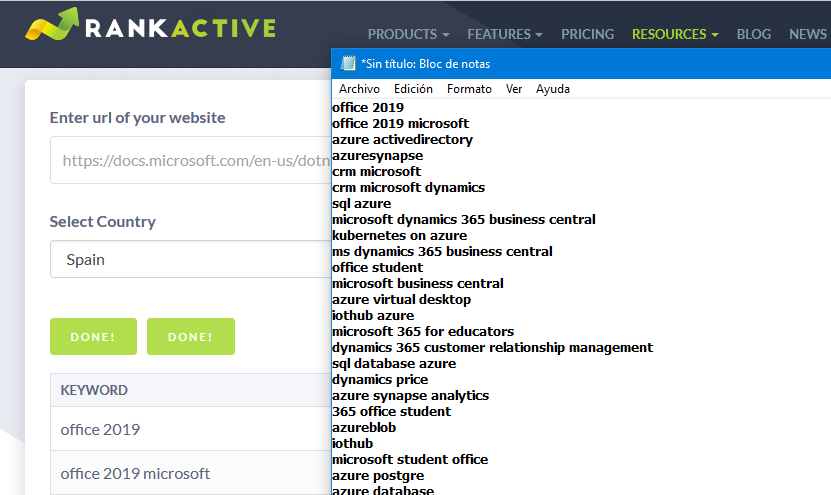This screenshot has width=831, height=495.
Task: Open Ayuda menu in Bloc de notas
Action: [552, 89]
